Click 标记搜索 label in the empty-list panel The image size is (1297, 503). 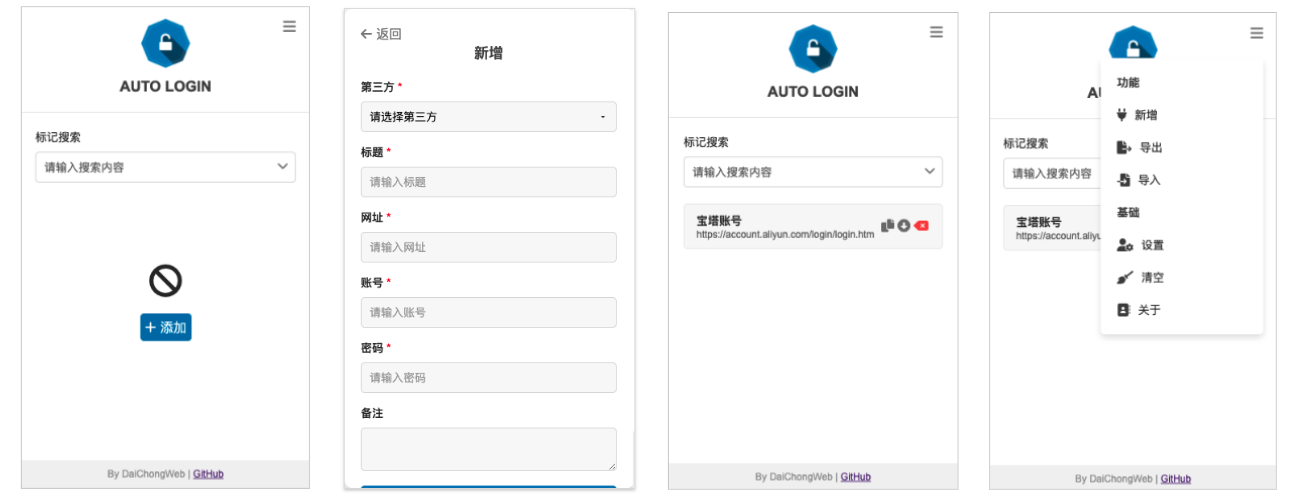coord(58,137)
